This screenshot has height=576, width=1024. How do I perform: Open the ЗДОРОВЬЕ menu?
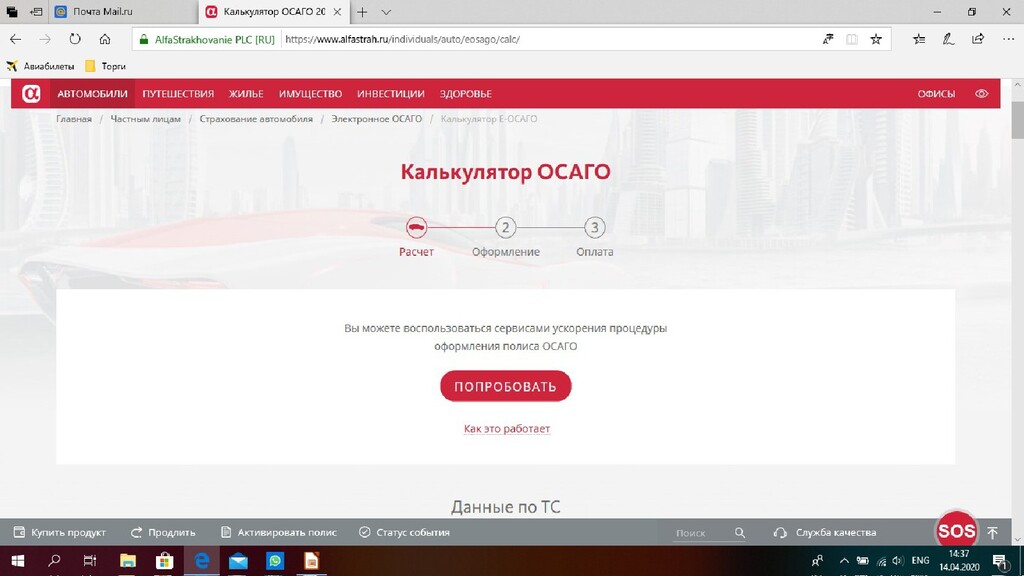pos(466,93)
